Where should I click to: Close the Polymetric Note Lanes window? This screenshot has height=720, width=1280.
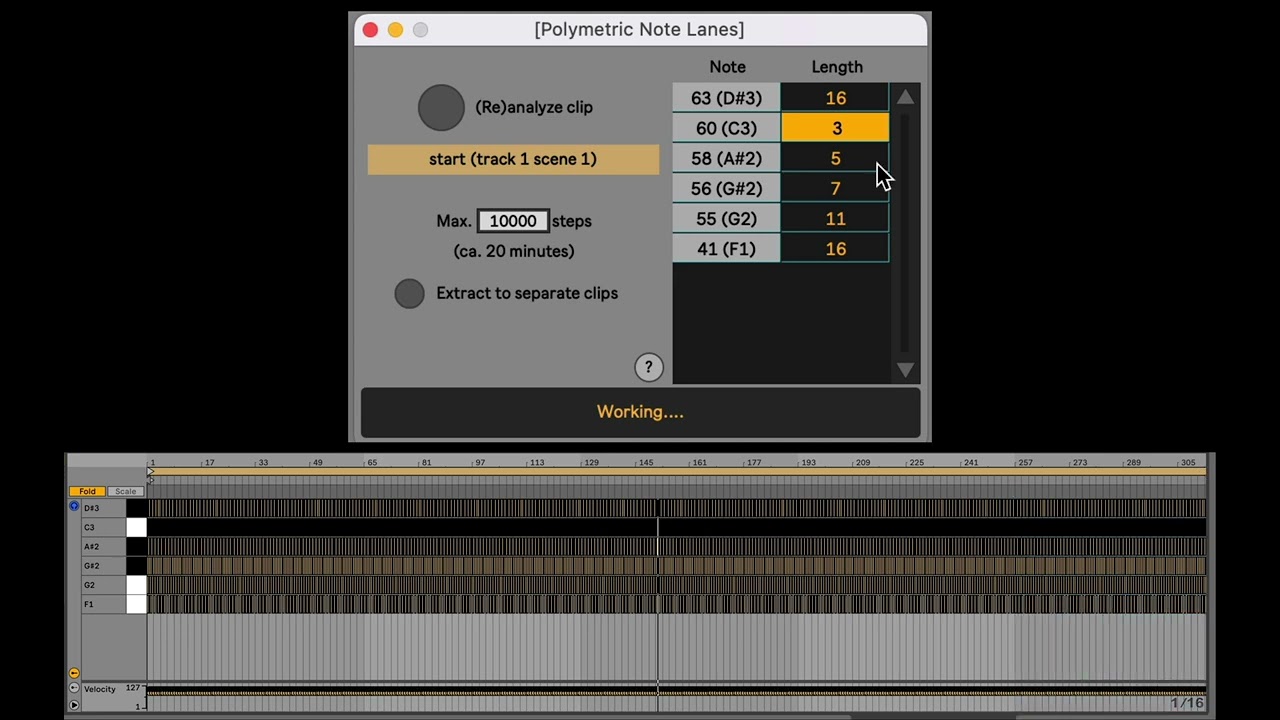(x=370, y=30)
